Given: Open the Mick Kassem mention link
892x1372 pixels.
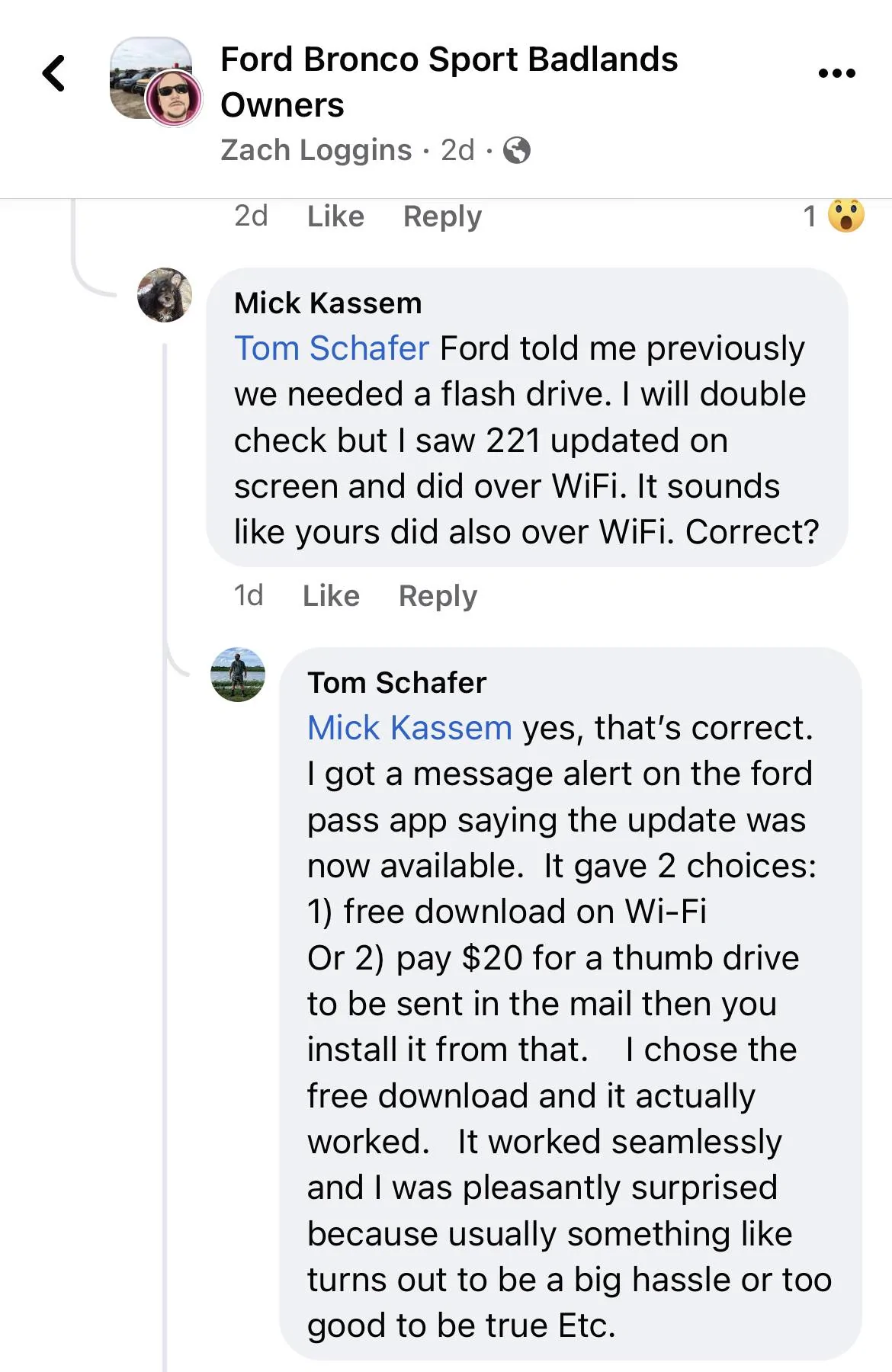Looking at the screenshot, I should point(408,728).
